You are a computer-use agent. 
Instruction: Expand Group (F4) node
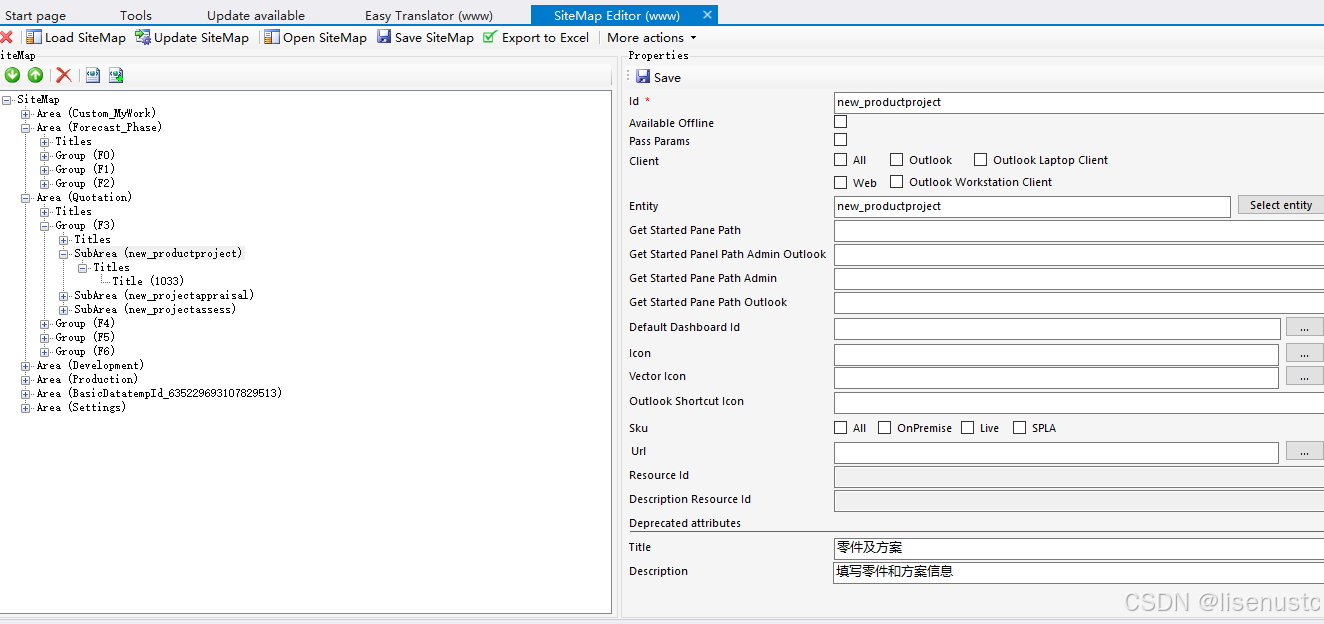coord(45,324)
